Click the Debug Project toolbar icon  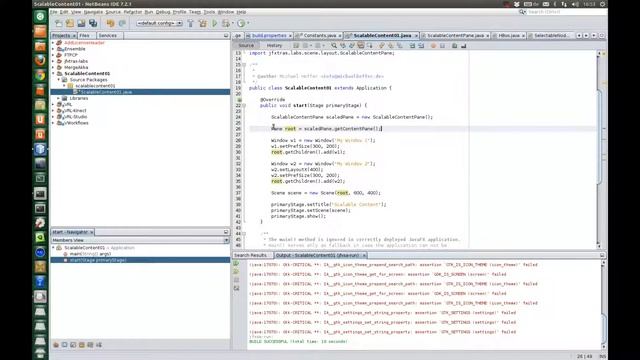point(225,23)
